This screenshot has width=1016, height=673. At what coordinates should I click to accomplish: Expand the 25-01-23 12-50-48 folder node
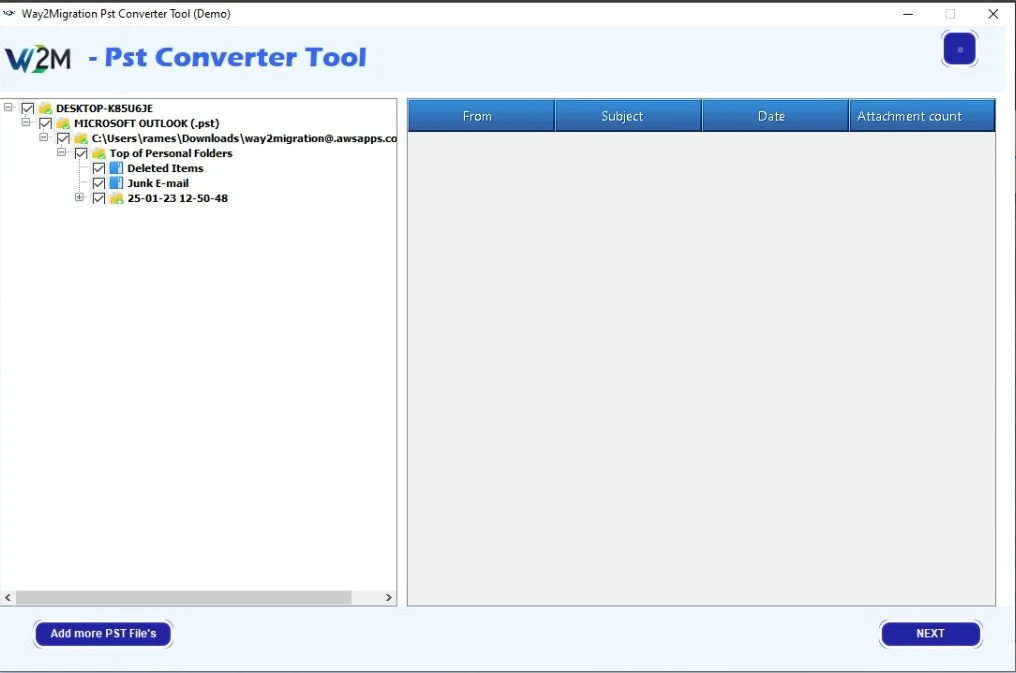(x=80, y=198)
